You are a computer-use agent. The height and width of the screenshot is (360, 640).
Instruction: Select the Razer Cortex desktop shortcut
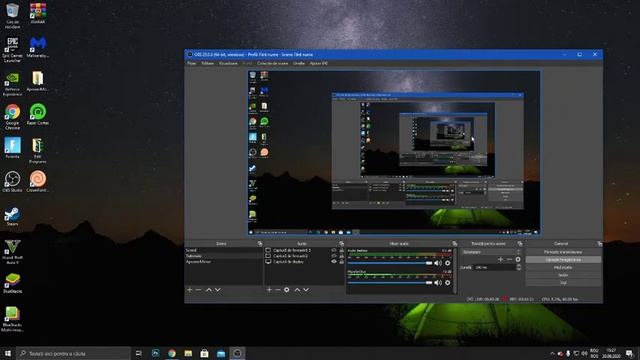click(x=38, y=114)
